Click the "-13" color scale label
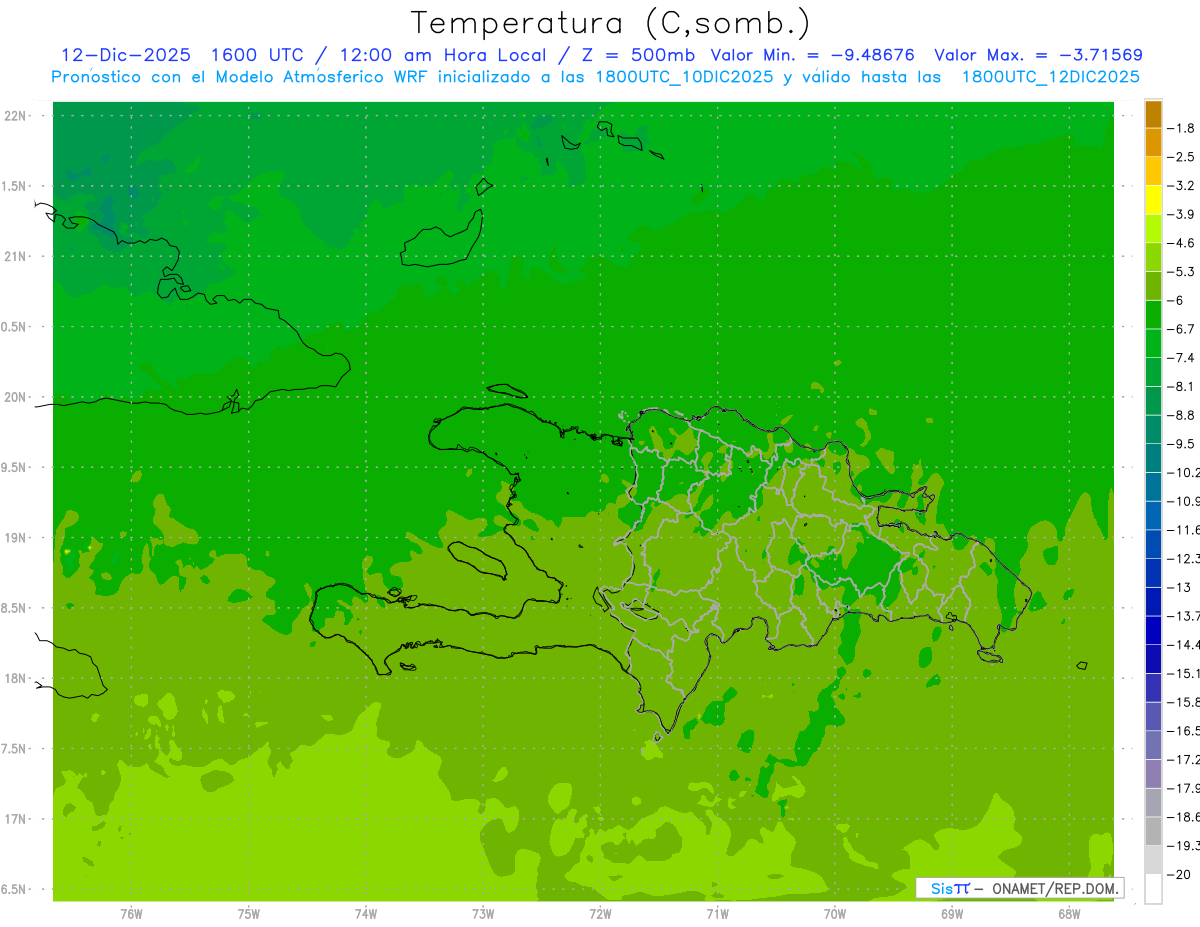The width and height of the screenshot is (1200, 927). [1179, 587]
